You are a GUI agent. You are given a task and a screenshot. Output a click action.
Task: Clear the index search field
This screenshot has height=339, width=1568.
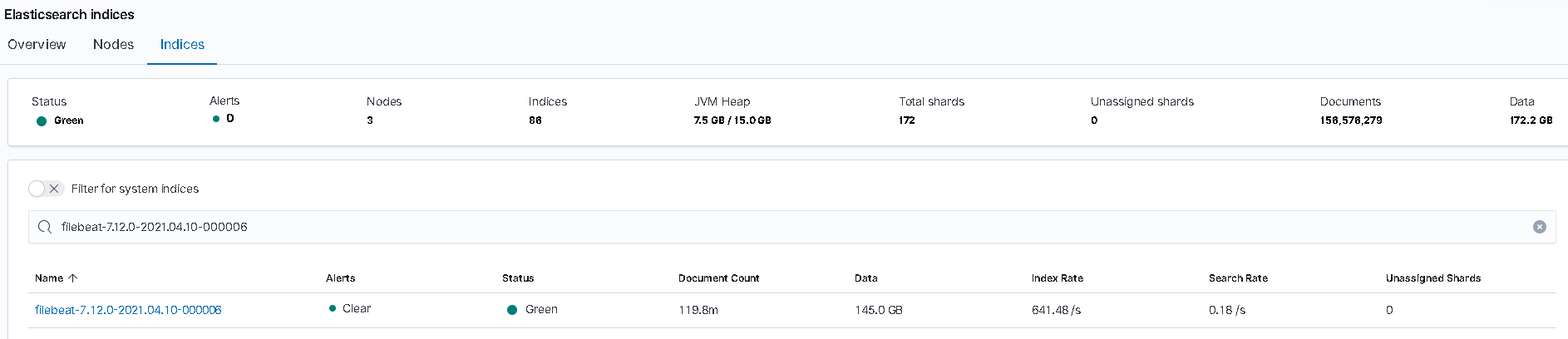click(x=1539, y=227)
